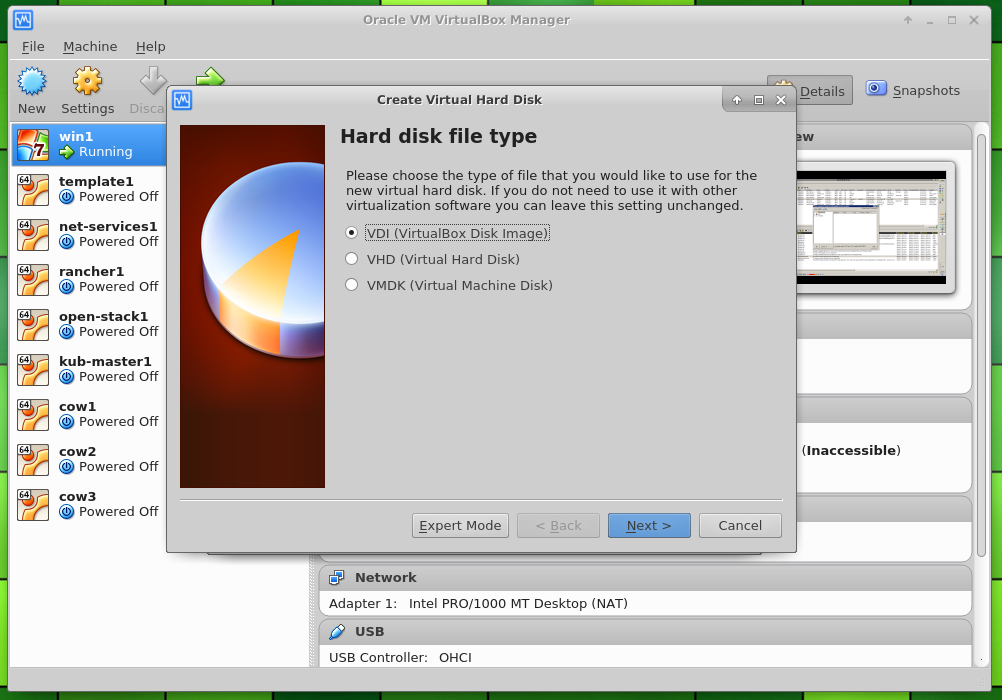Click the Snapshots camera icon

876,88
